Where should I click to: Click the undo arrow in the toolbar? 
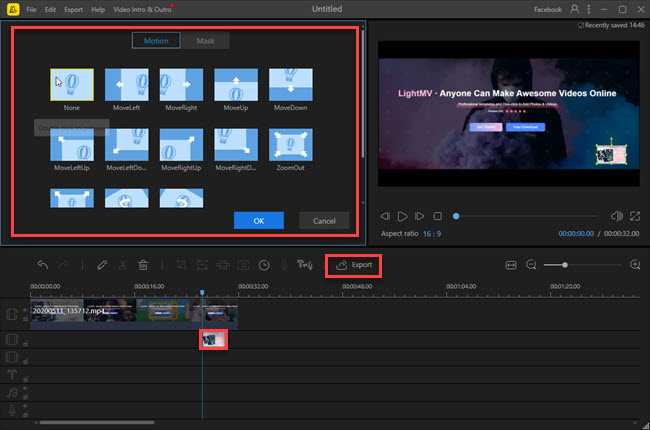[x=43, y=265]
